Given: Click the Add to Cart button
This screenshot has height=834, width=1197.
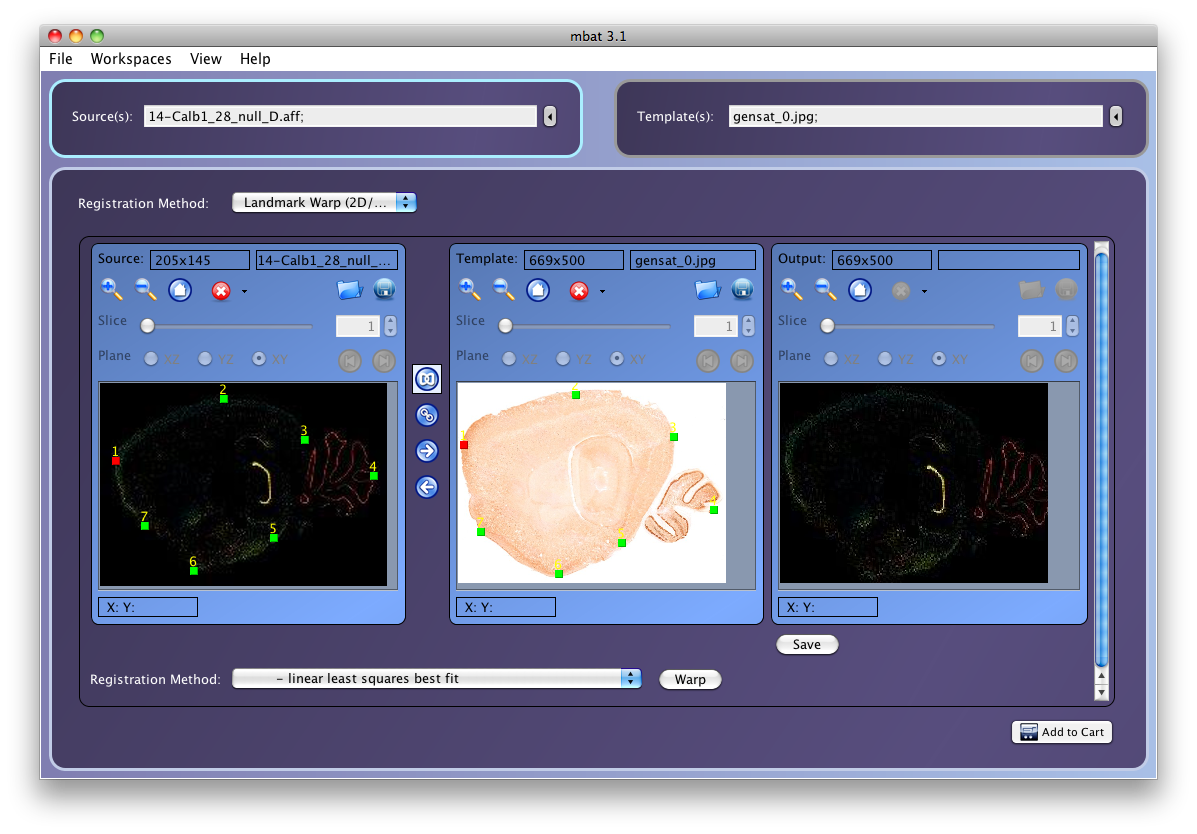Looking at the screenshot, I should 1062,732.
